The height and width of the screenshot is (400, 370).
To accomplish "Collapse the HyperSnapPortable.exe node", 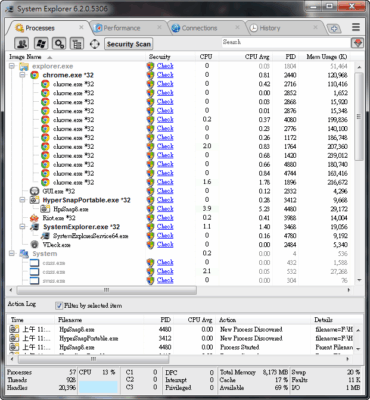I will [x=22, y=200].
